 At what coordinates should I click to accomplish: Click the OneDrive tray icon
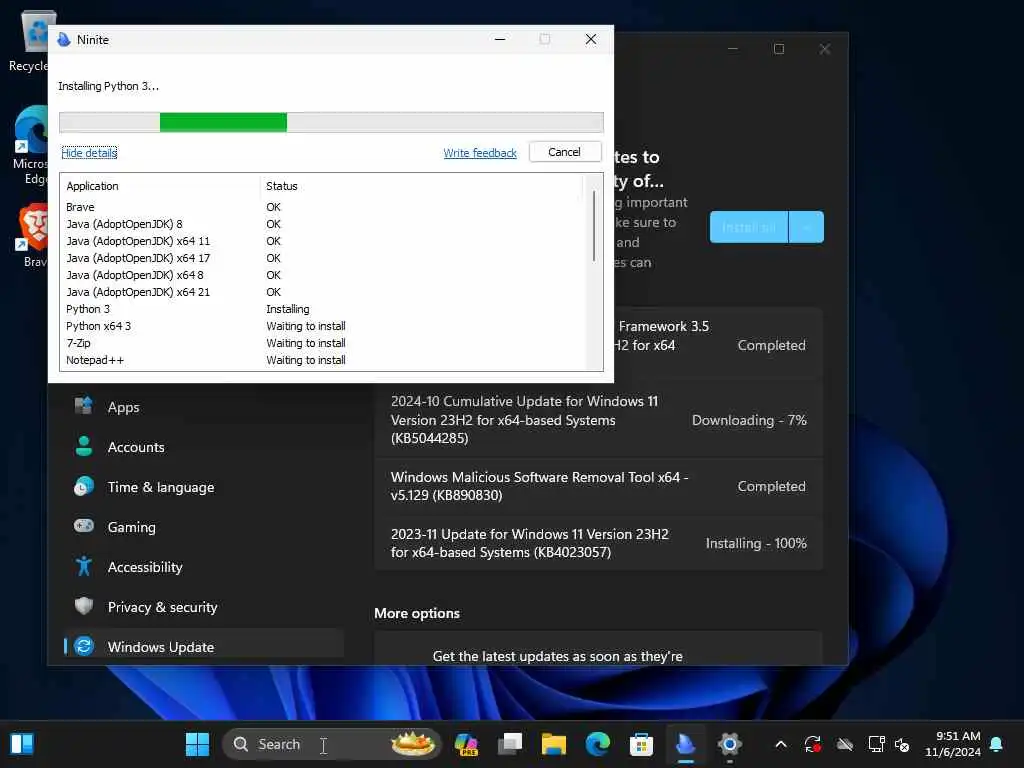click(845, 744)
